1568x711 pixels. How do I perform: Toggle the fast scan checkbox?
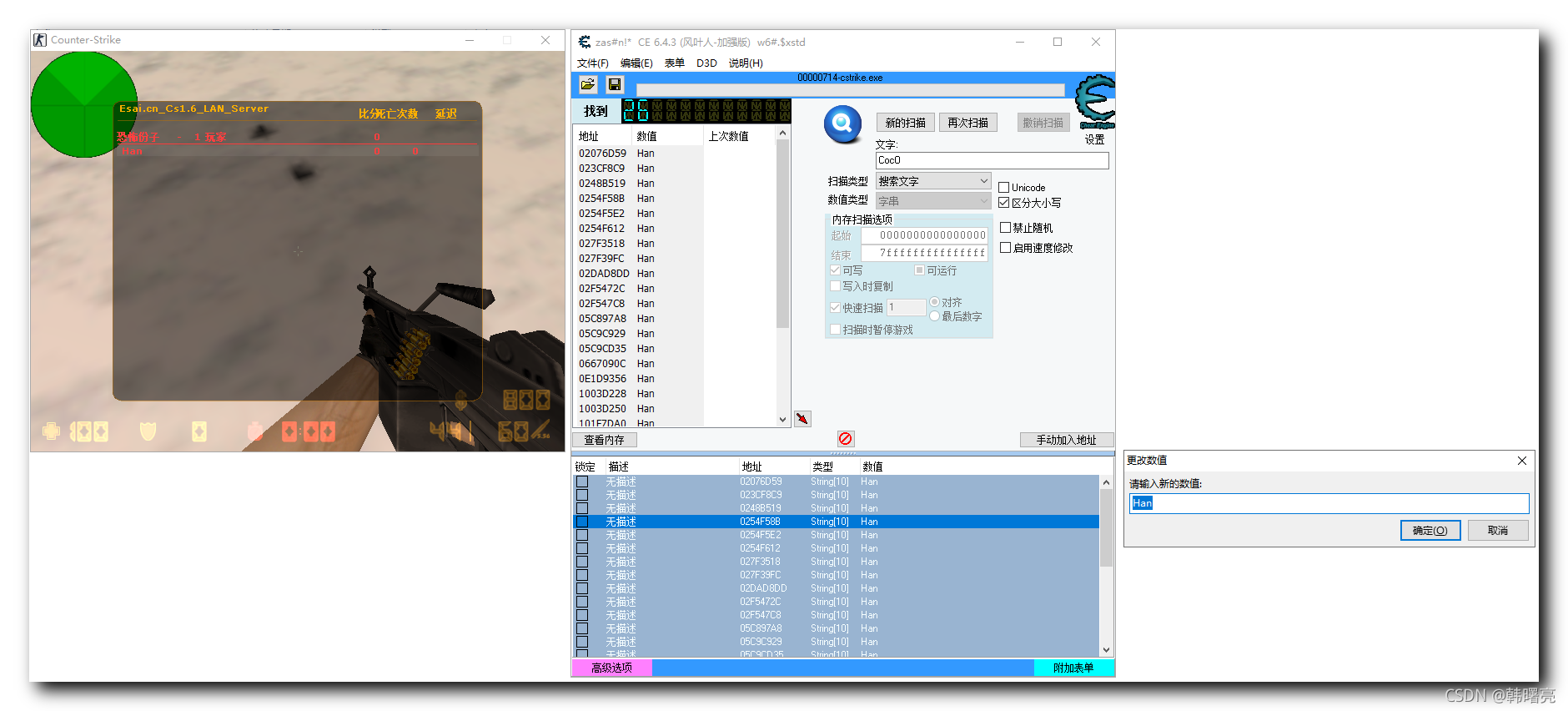[835, 308]
